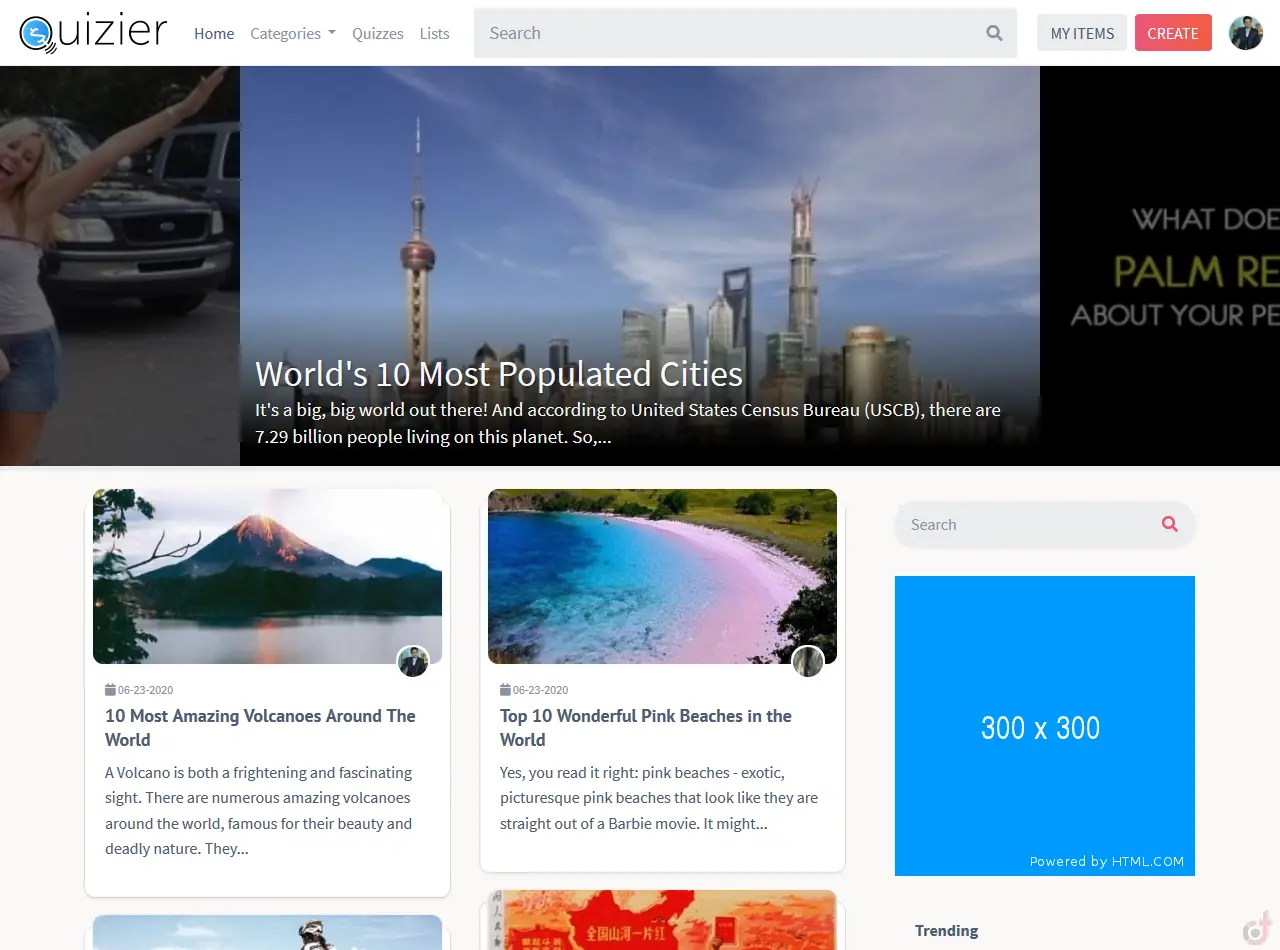Focus the sidebar Search input

click(1025, 524)
